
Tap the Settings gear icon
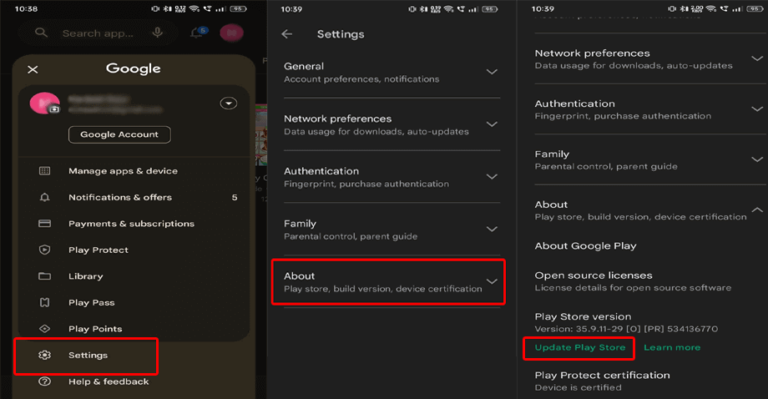(x=45, y=355)
